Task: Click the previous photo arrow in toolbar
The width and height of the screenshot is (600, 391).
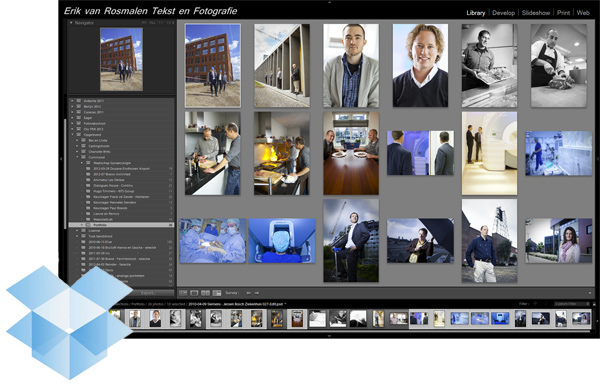Action: coord(248,293)
